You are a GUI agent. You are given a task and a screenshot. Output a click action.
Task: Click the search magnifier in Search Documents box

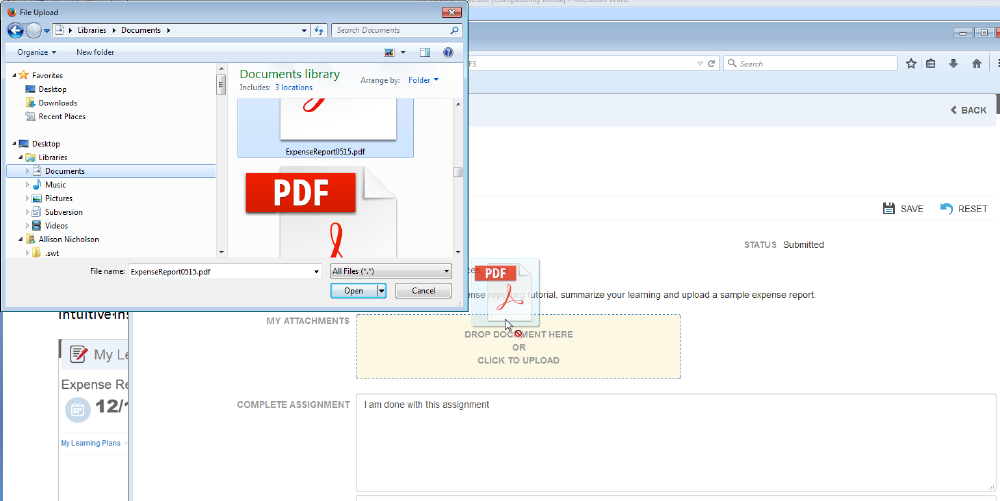click(x=454, y=30)
